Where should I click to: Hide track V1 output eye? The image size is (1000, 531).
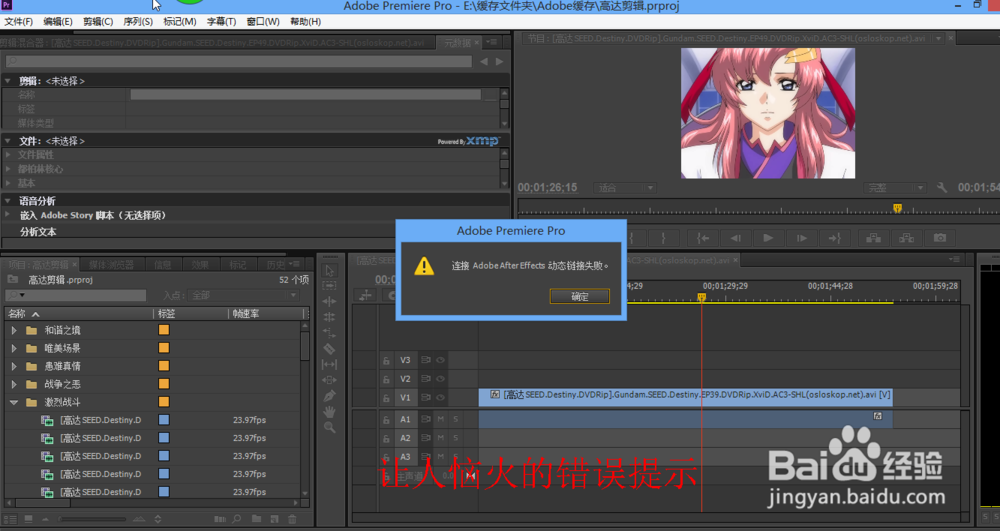[440, 397]
